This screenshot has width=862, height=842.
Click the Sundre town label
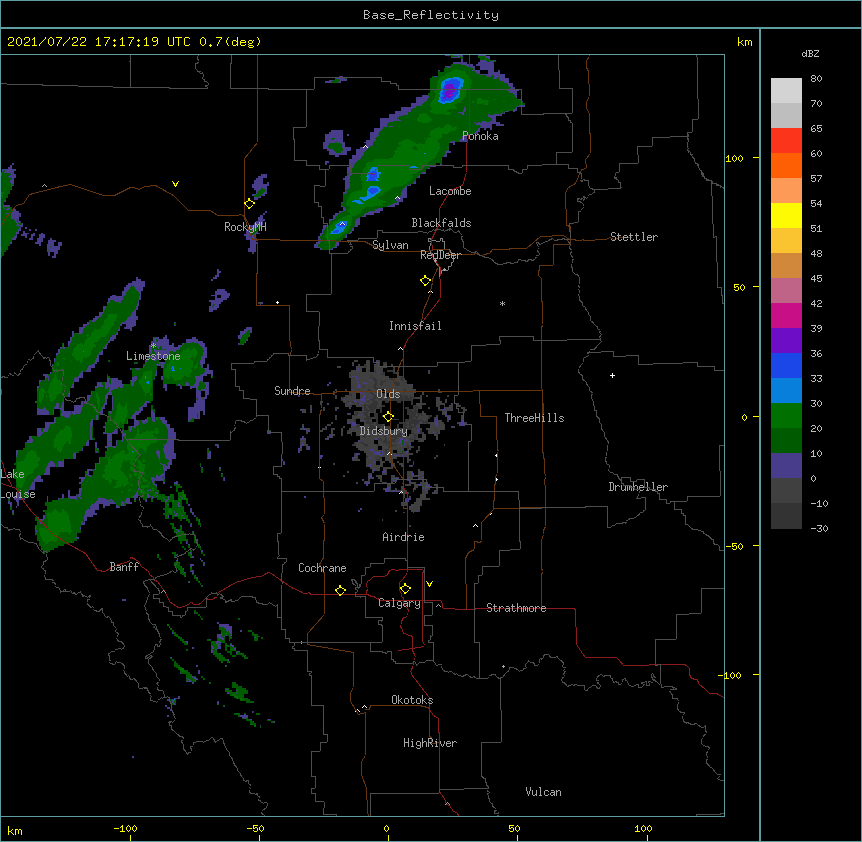pyautogui.click(x=292, y=391)
